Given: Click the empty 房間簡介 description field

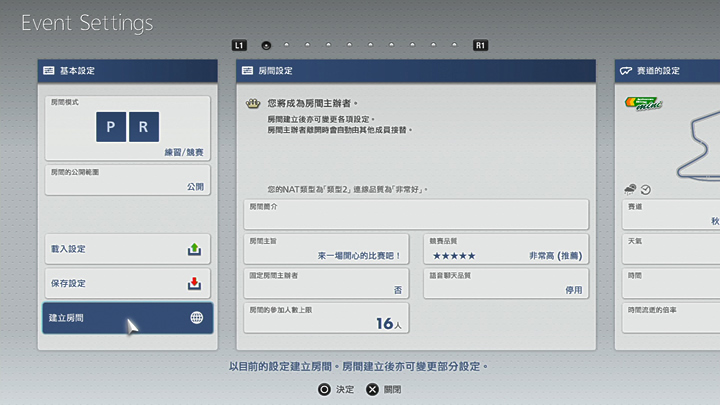Looking at the screenshot, I should (416, 214).
